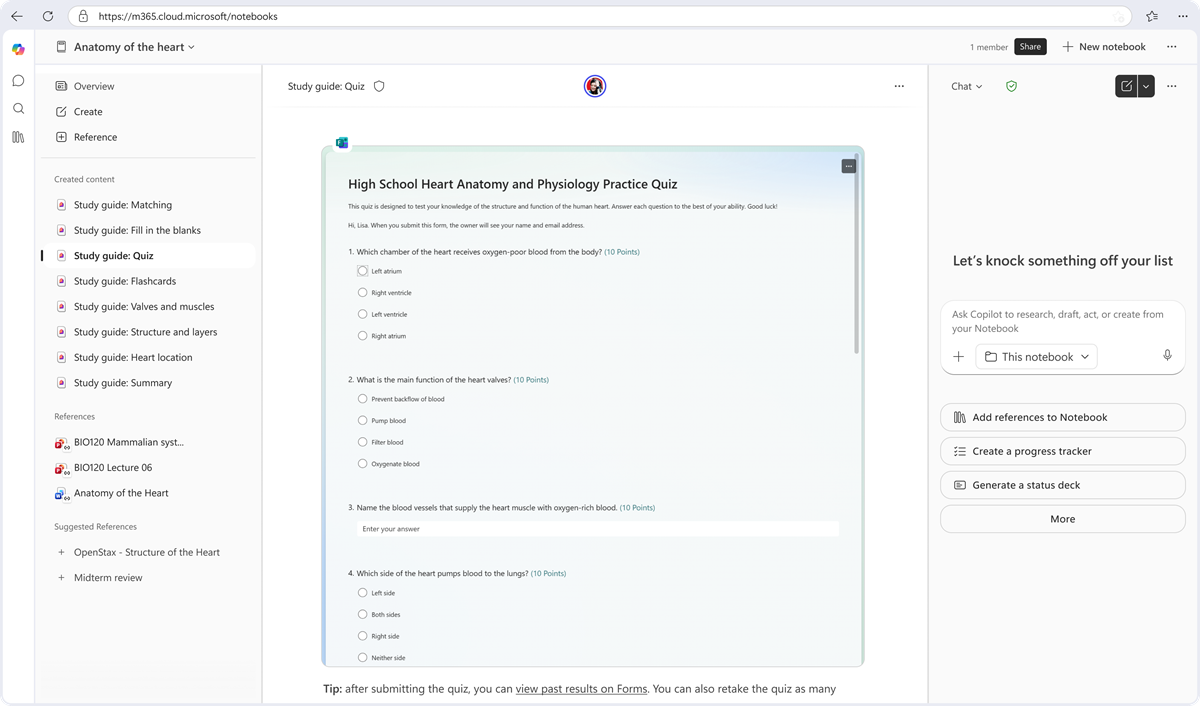Open view past results on Forms link
The width and height of the screenshot is (1200, 706).
click(581, 688)
